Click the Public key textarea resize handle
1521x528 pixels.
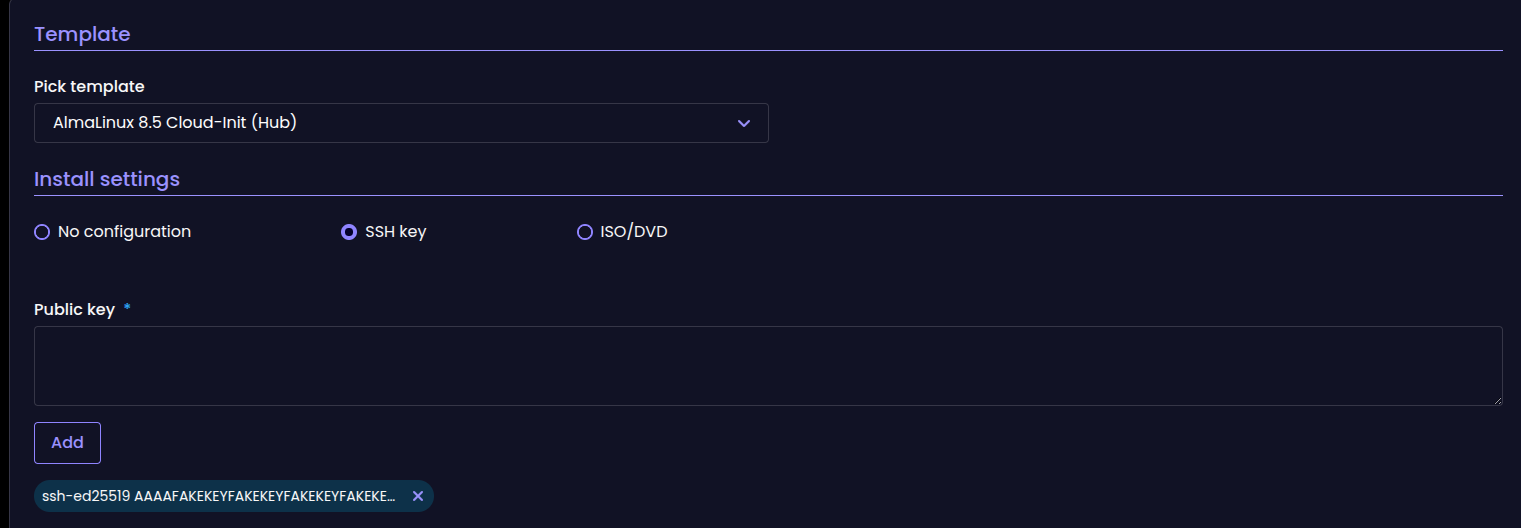point(1496,400)
